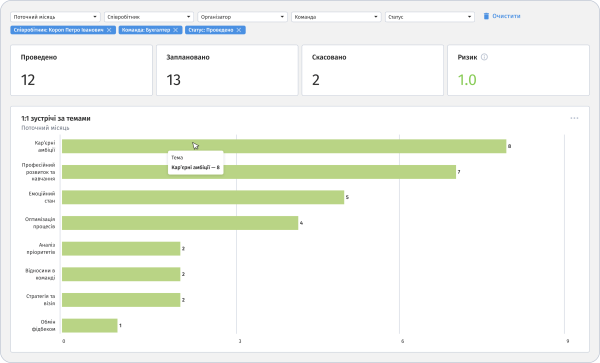Remove the Статус: Проведено filter chip
This screenshot has width=600, height=363.
(x=239, y=30)
